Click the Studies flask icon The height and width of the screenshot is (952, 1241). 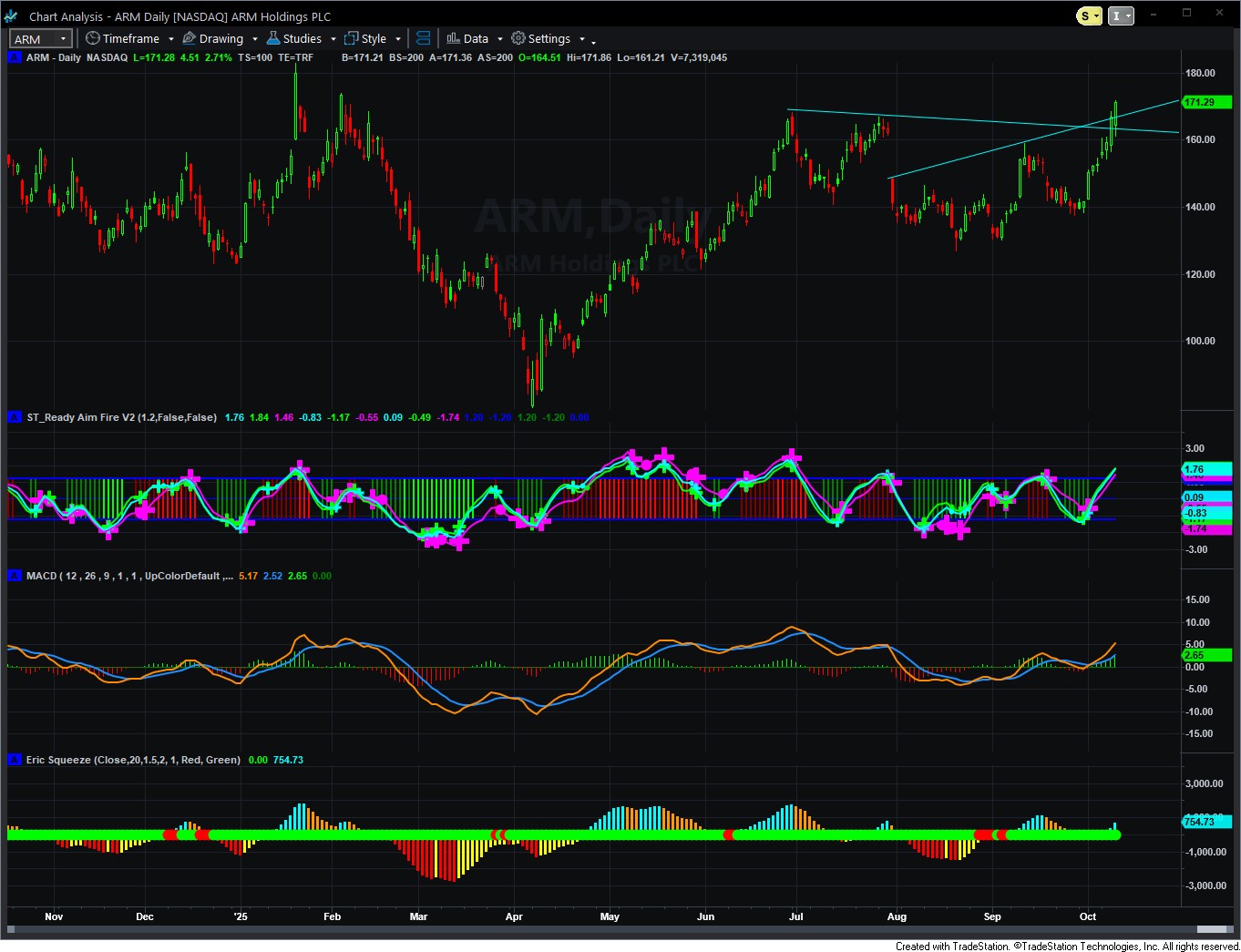pyautogui.click(x=272, y=38)
